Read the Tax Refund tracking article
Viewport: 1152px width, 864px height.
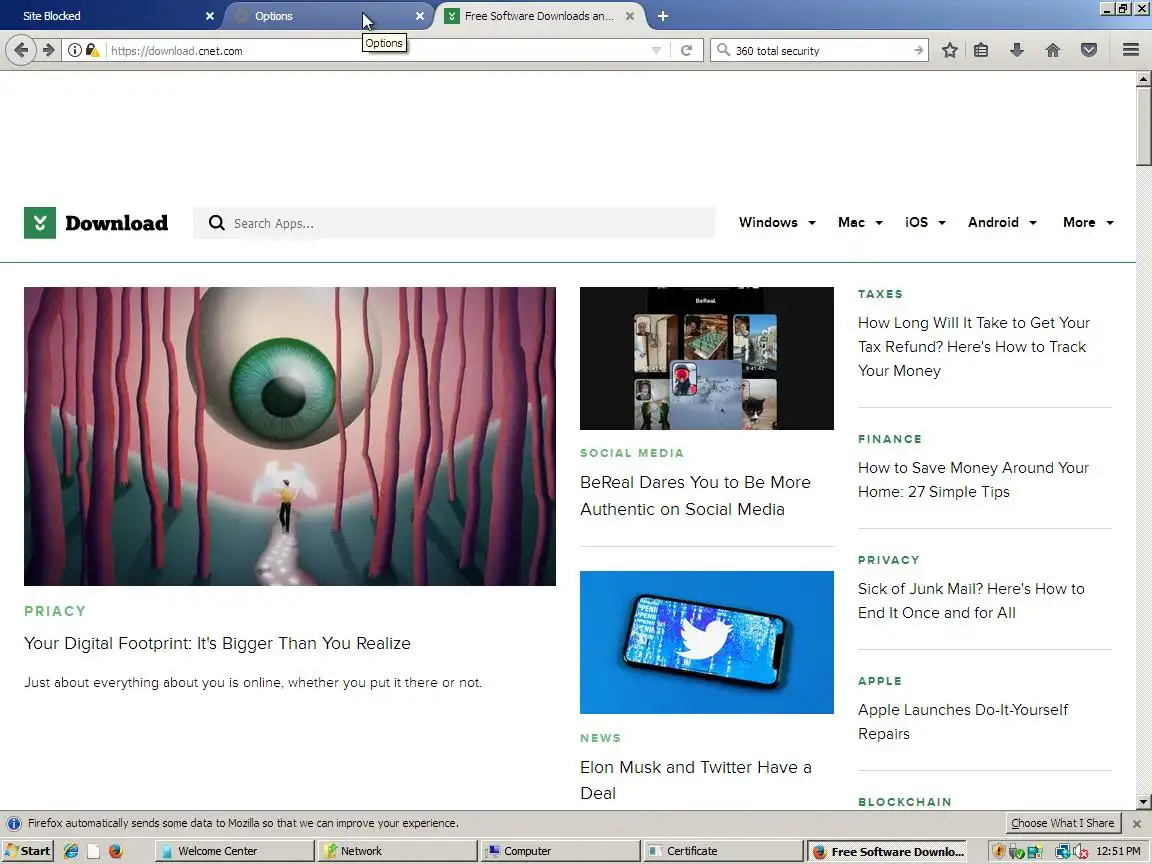[x=973, y=346]
